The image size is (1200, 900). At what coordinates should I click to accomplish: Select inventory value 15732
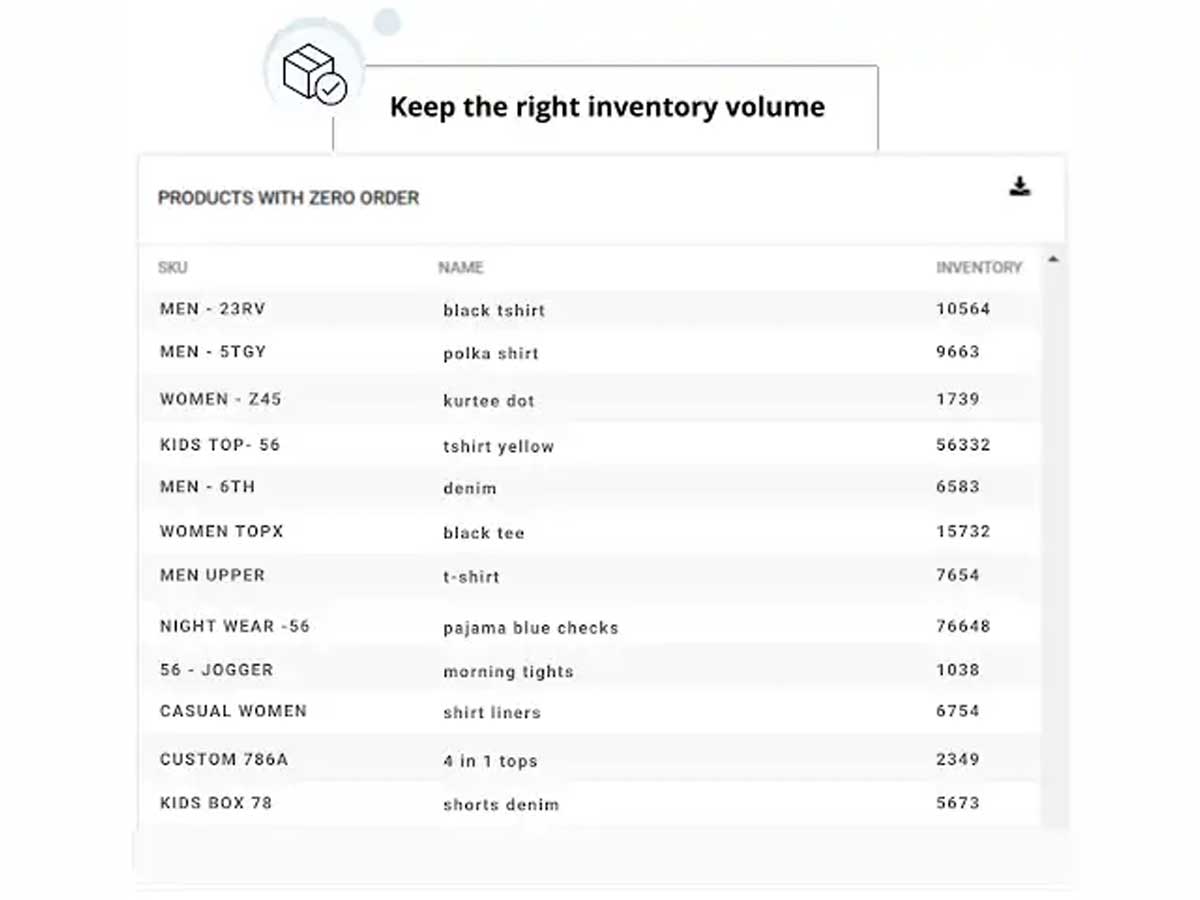pos(963,531)
